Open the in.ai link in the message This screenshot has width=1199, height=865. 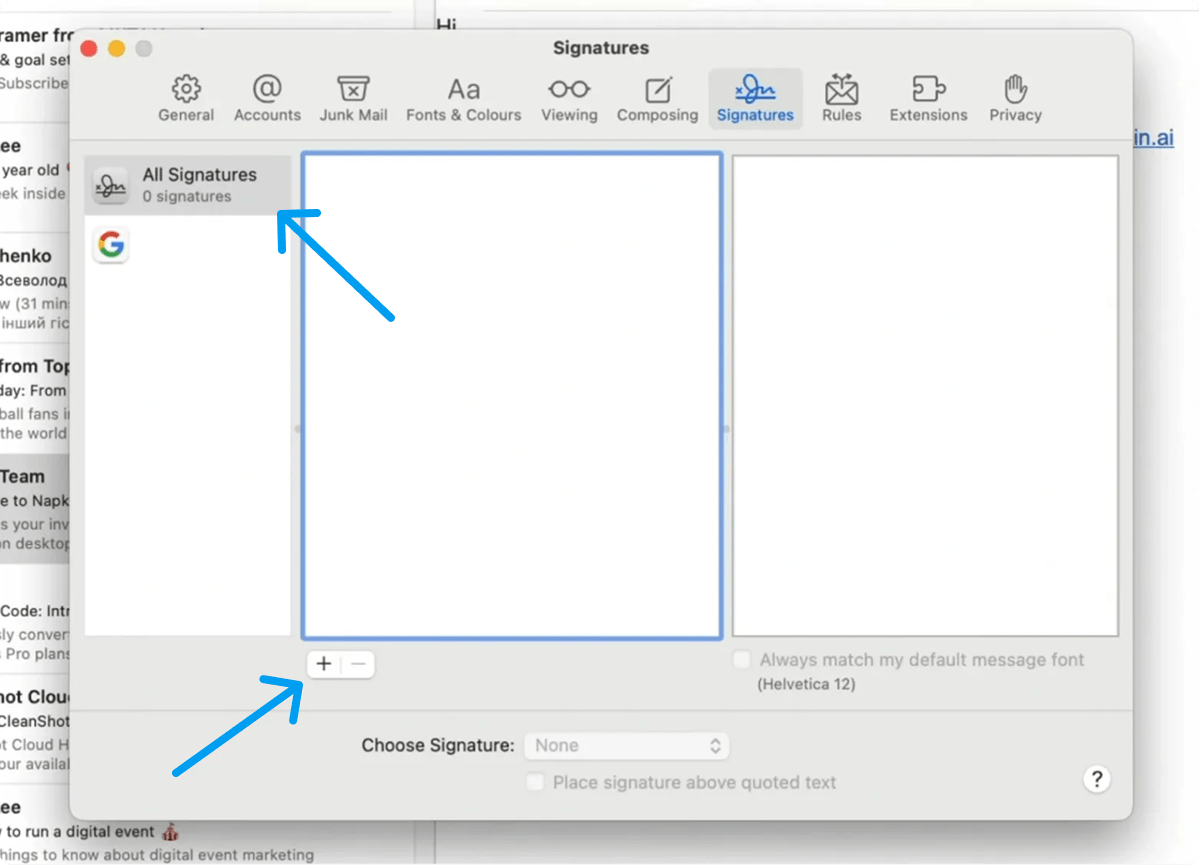coord(1153,138)
